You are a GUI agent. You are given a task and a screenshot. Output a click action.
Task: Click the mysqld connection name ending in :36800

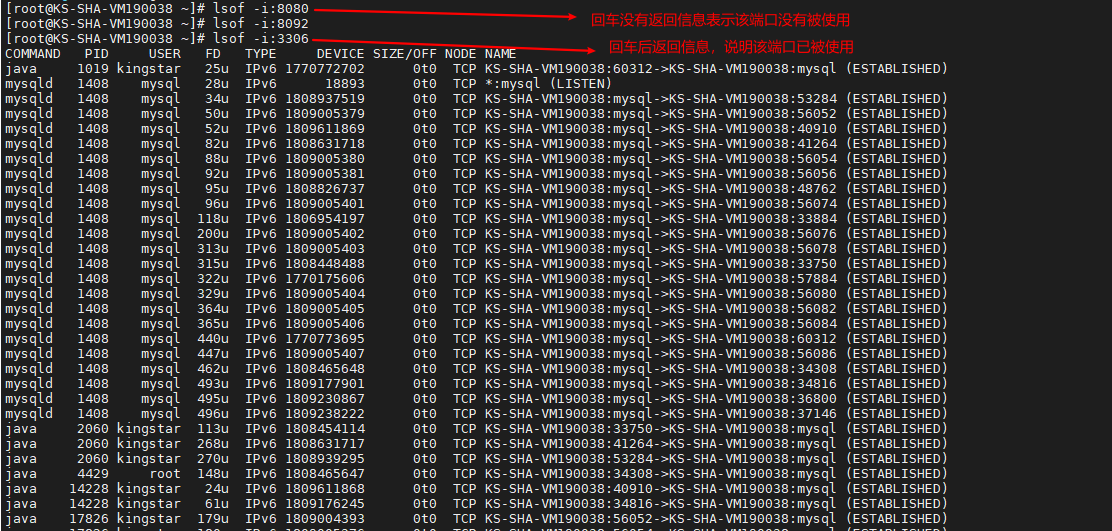716,398
